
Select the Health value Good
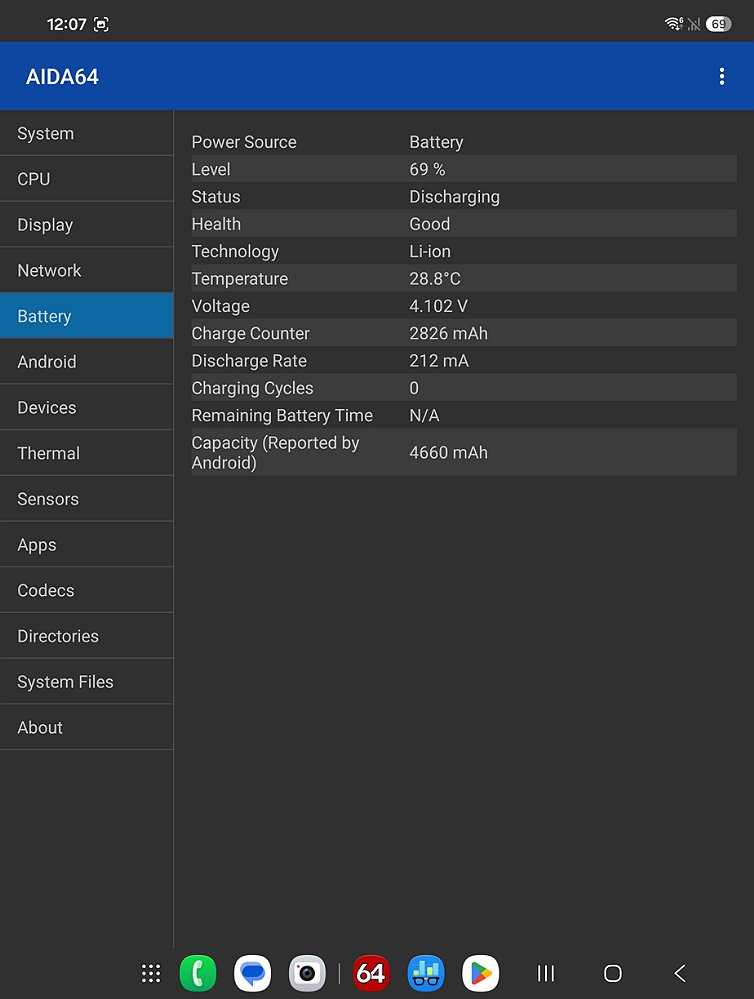pyautogui.click(x=430, y=224)
